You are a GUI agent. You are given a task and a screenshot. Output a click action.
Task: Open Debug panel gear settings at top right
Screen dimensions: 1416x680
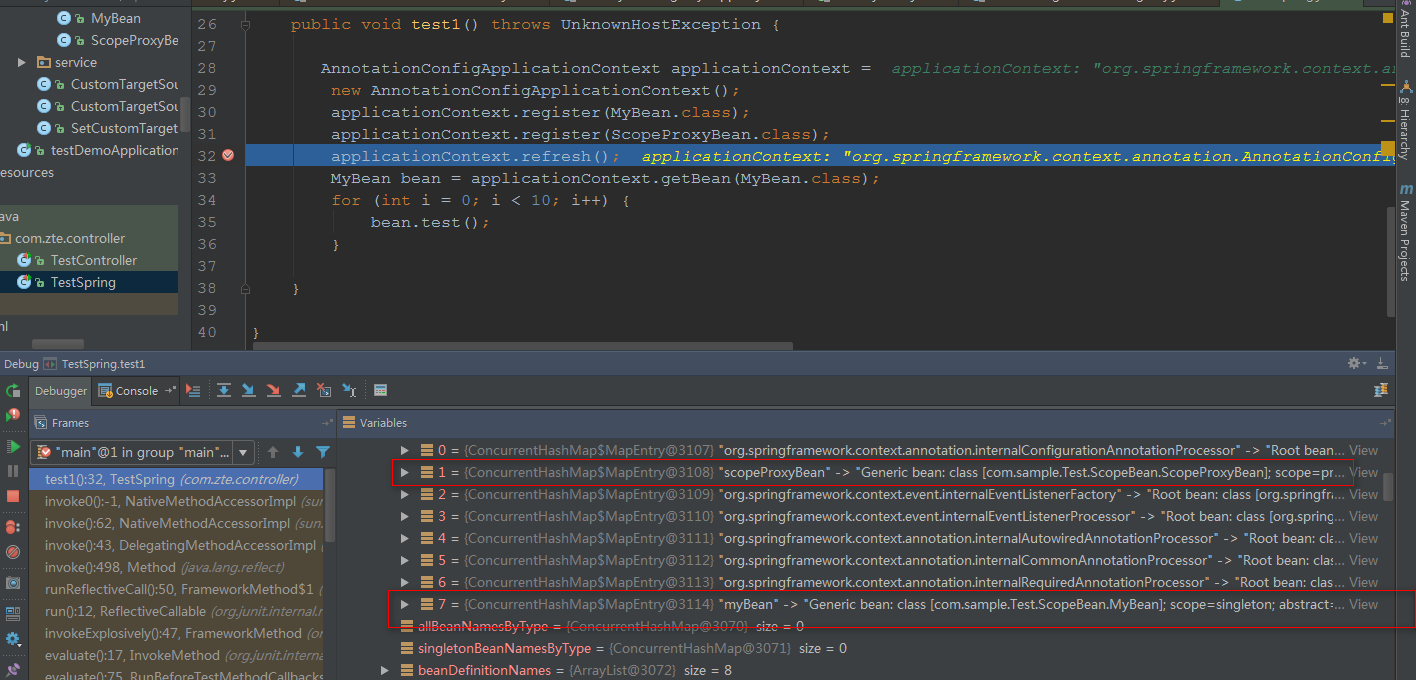[1356, 363]
